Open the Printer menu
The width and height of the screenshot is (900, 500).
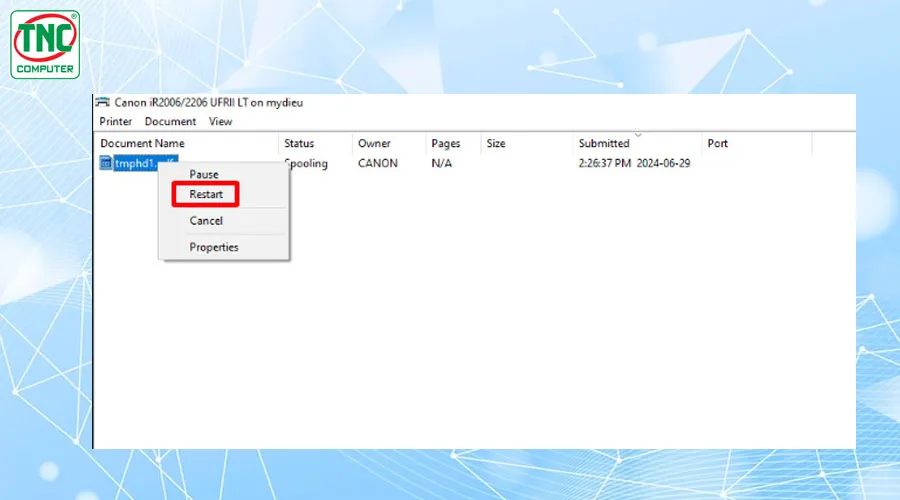click(115, 122)
